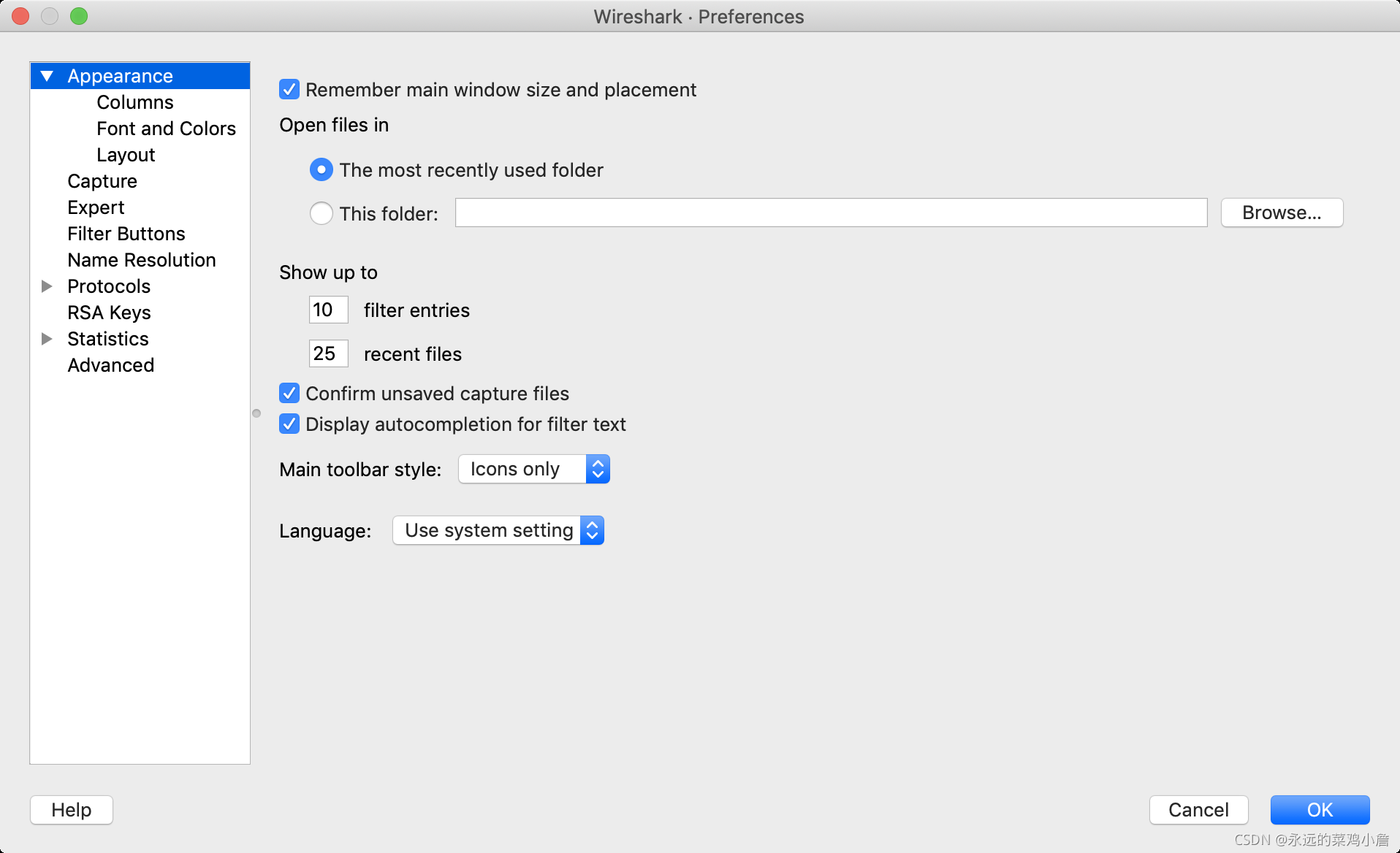Select Capture in the sidebar
The image size is (1400, 853).
102,181
